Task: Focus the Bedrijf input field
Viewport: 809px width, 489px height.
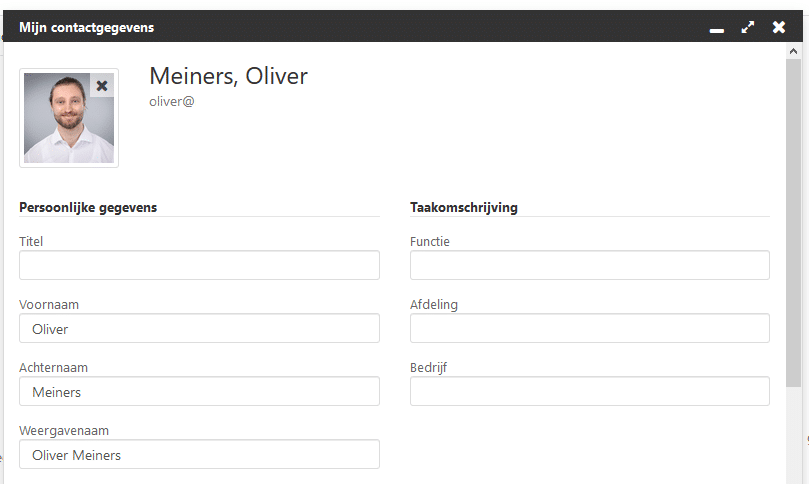Action: click(589, 391)
